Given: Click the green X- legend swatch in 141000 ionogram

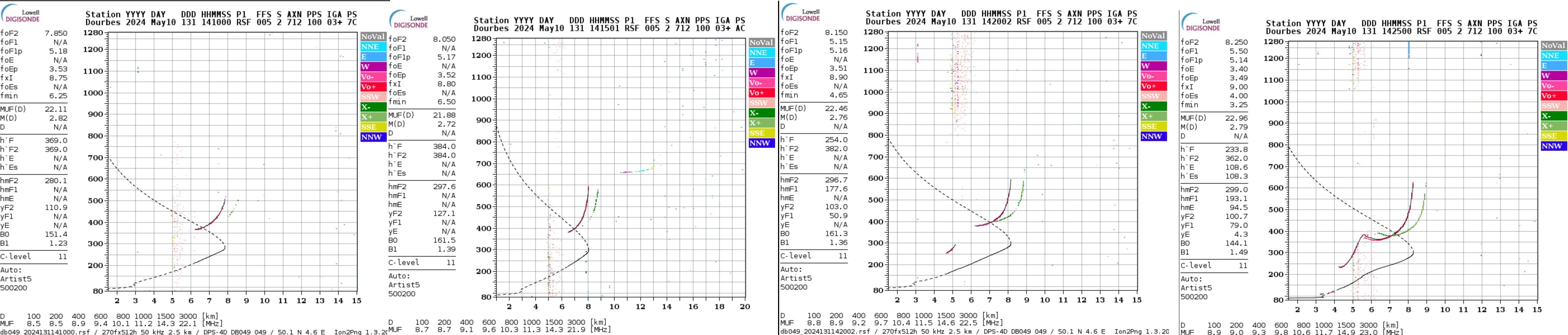Looking at the screenshot, I should click(x=373, y=107).
